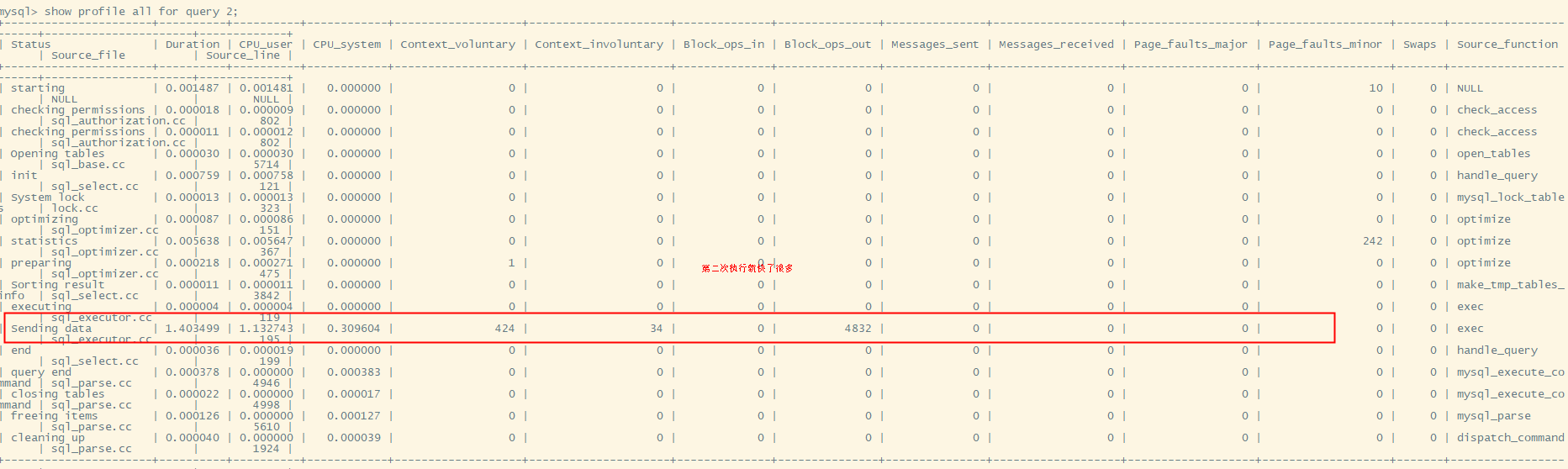Select the Sending data duration 1.403499
This screenshot has height=469, width=1568.
click(193, 329)
